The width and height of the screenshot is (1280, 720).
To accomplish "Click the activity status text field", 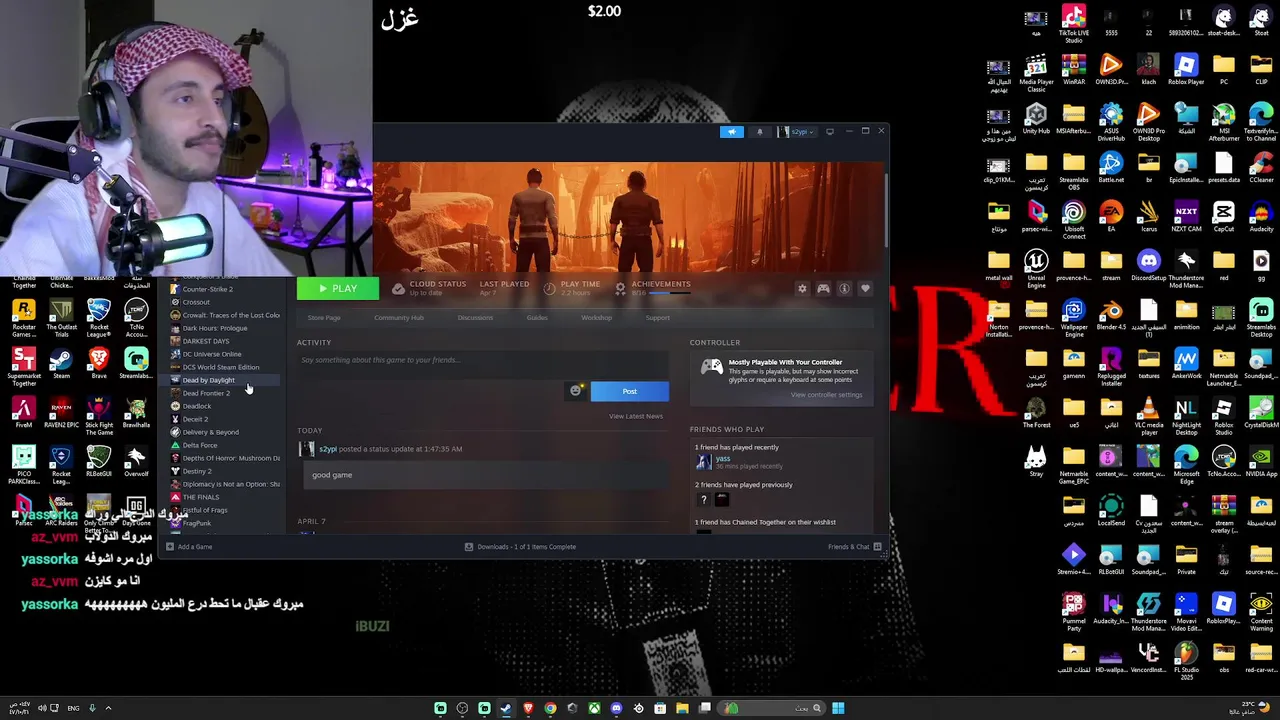I will 482,360.
